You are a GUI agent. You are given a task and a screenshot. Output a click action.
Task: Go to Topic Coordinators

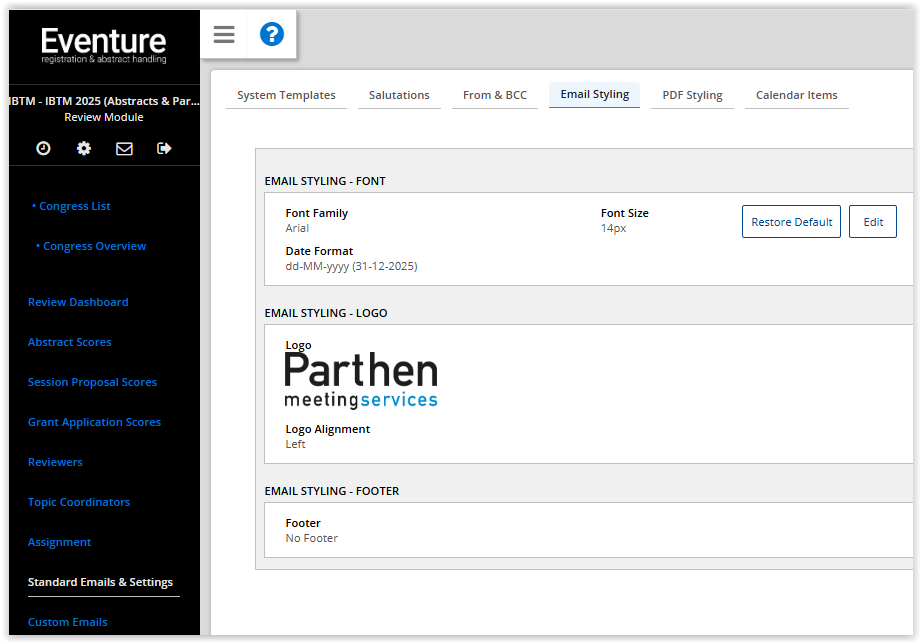79,502
